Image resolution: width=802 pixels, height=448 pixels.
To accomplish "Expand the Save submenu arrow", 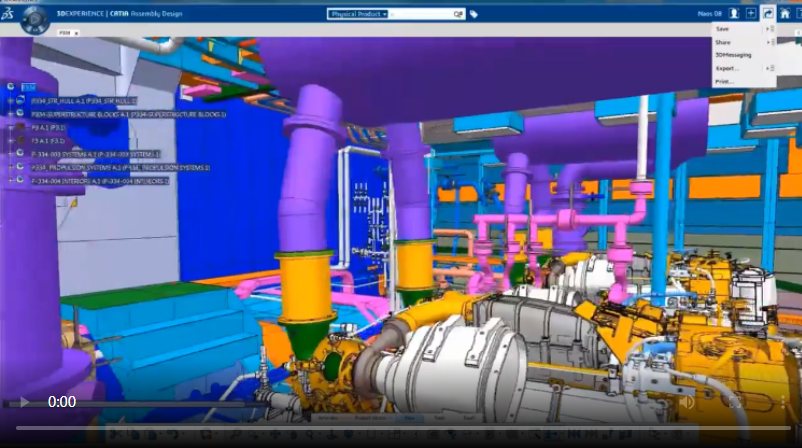I will 767,29.
